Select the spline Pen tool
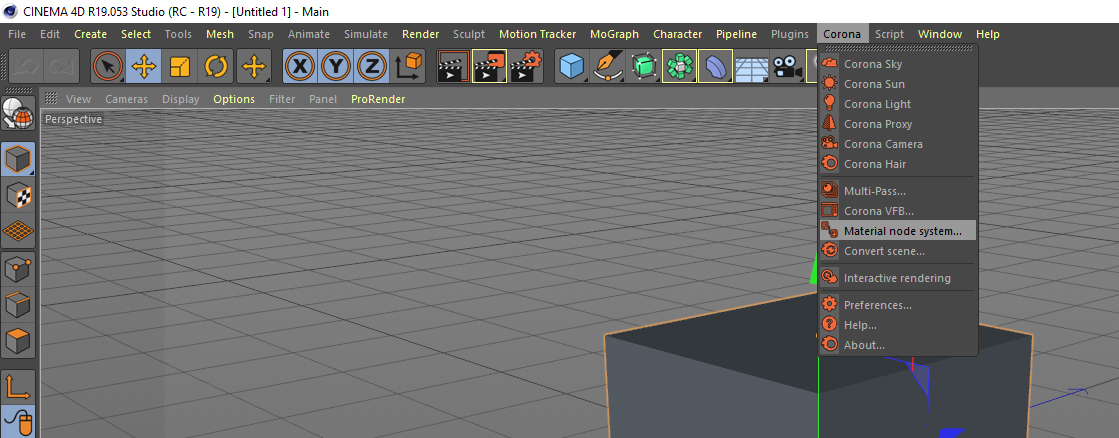Image resolution: width=1119 pixels, height=438 pixels. (x=608, y=67)
